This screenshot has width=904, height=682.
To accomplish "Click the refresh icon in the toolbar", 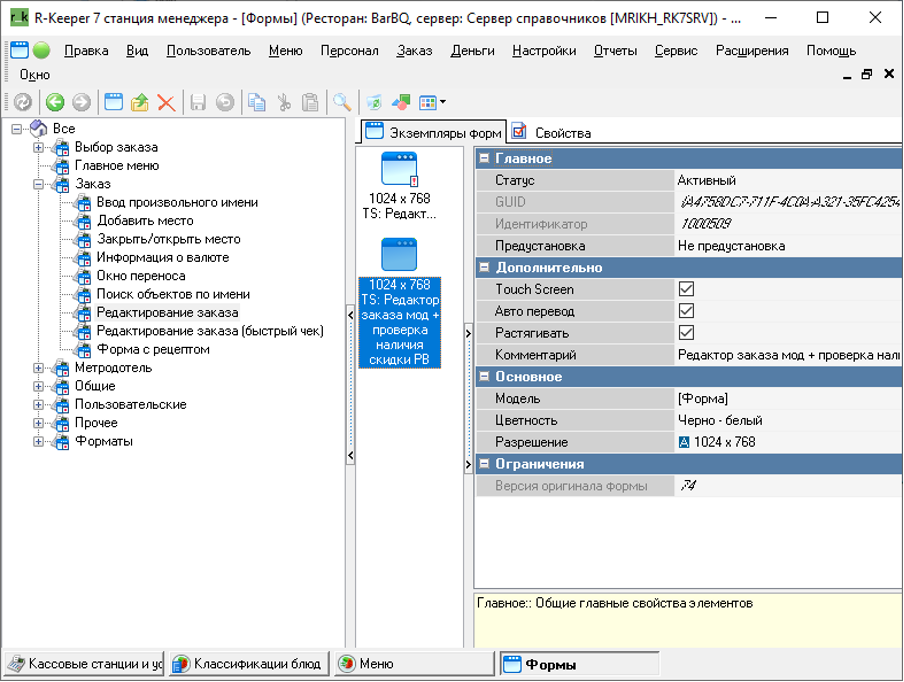I will click(23, 102).
